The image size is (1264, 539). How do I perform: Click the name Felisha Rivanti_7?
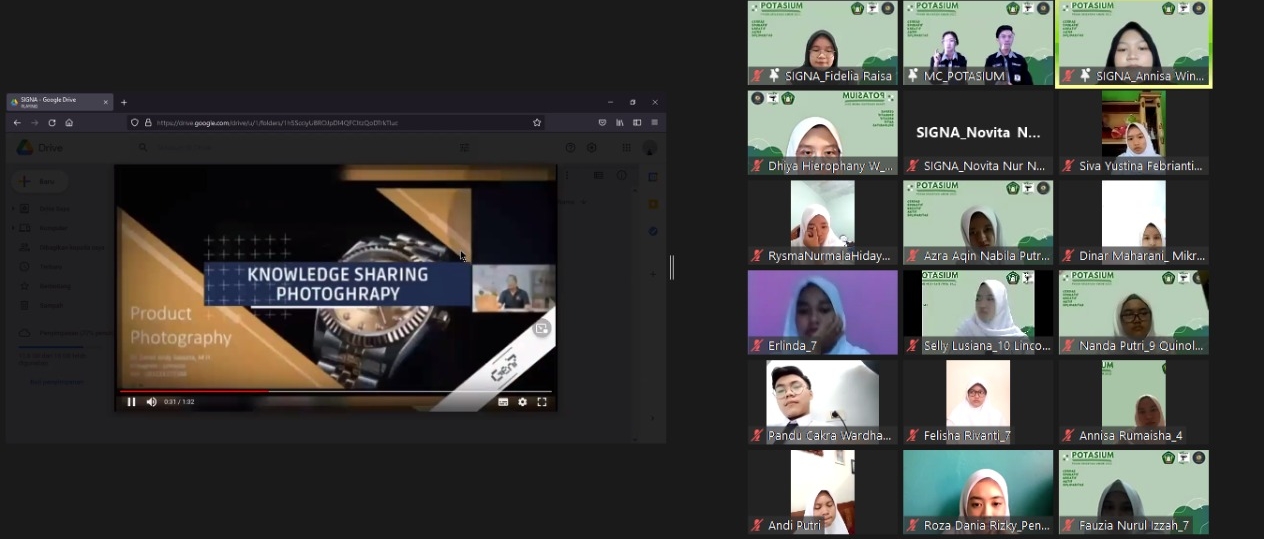click(x=967, y=436)
